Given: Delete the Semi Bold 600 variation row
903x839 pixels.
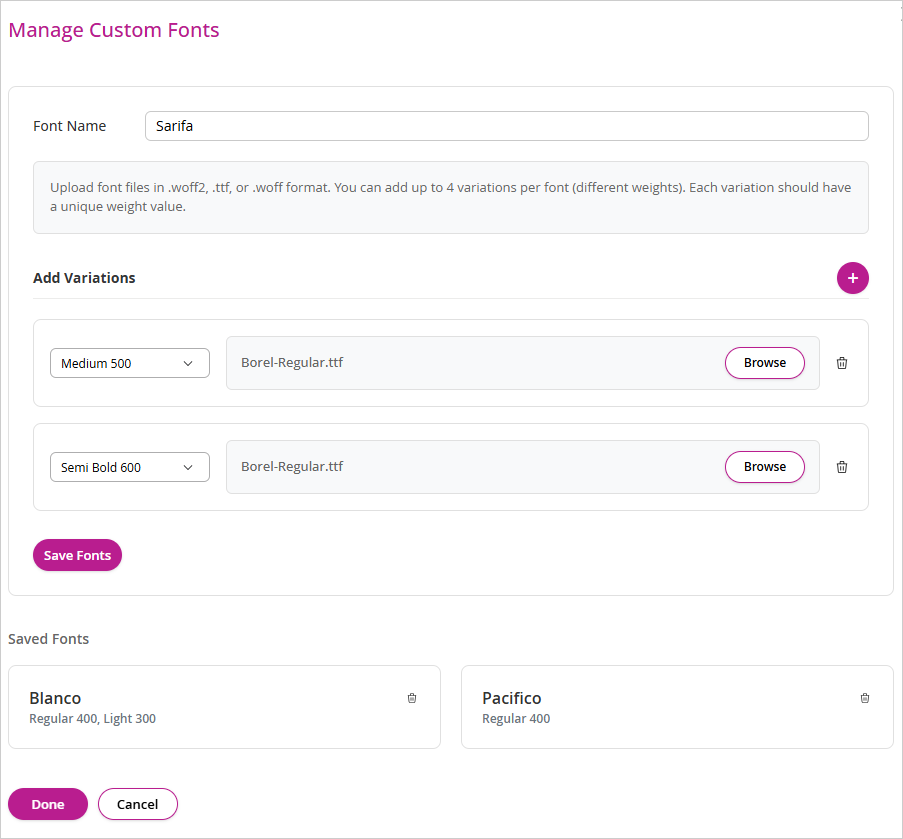Looking at the screenshot, I should [x=841, y=466].
